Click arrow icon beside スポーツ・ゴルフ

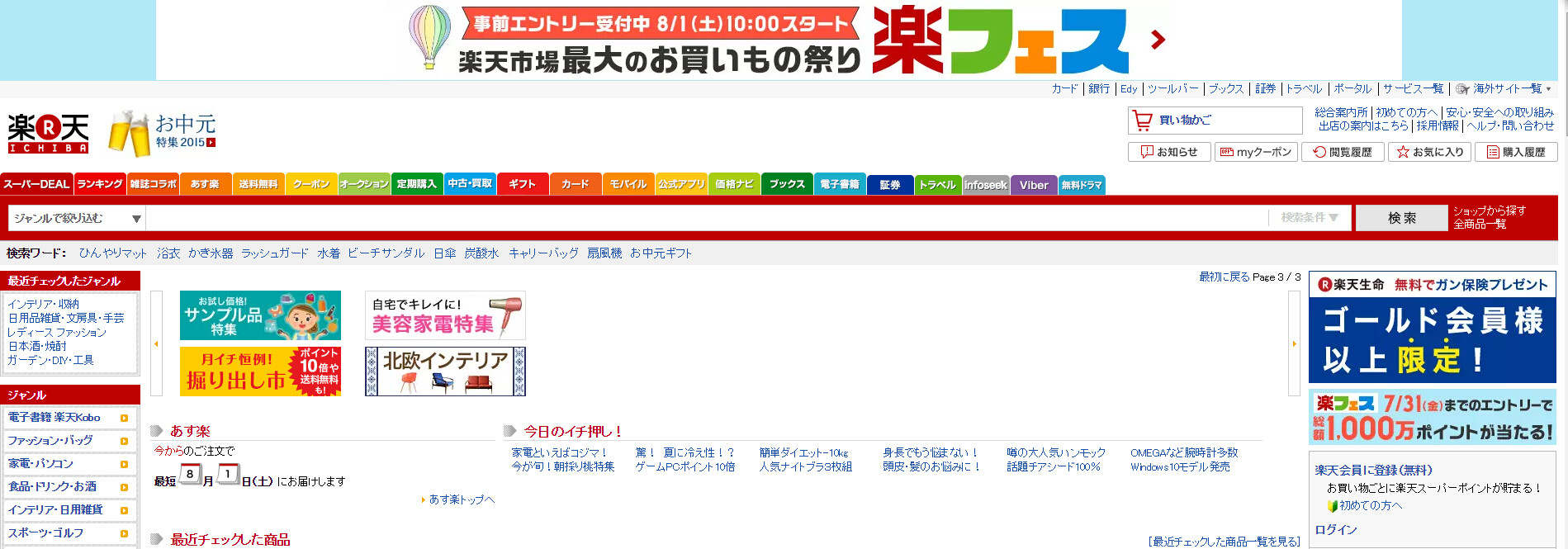click(x=124, y=533)
